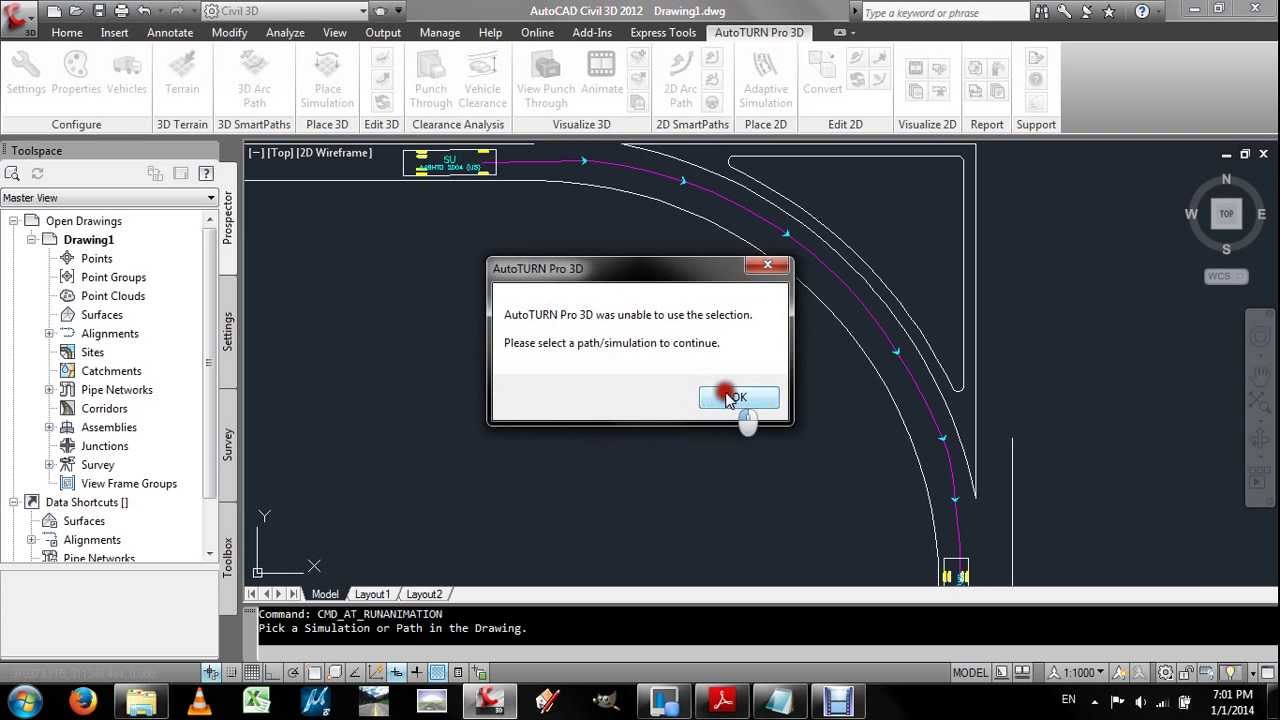Select Point Clouds in the Prospector tree
The height and width of the screenshot is (720, 1280).
click(113, 296)
